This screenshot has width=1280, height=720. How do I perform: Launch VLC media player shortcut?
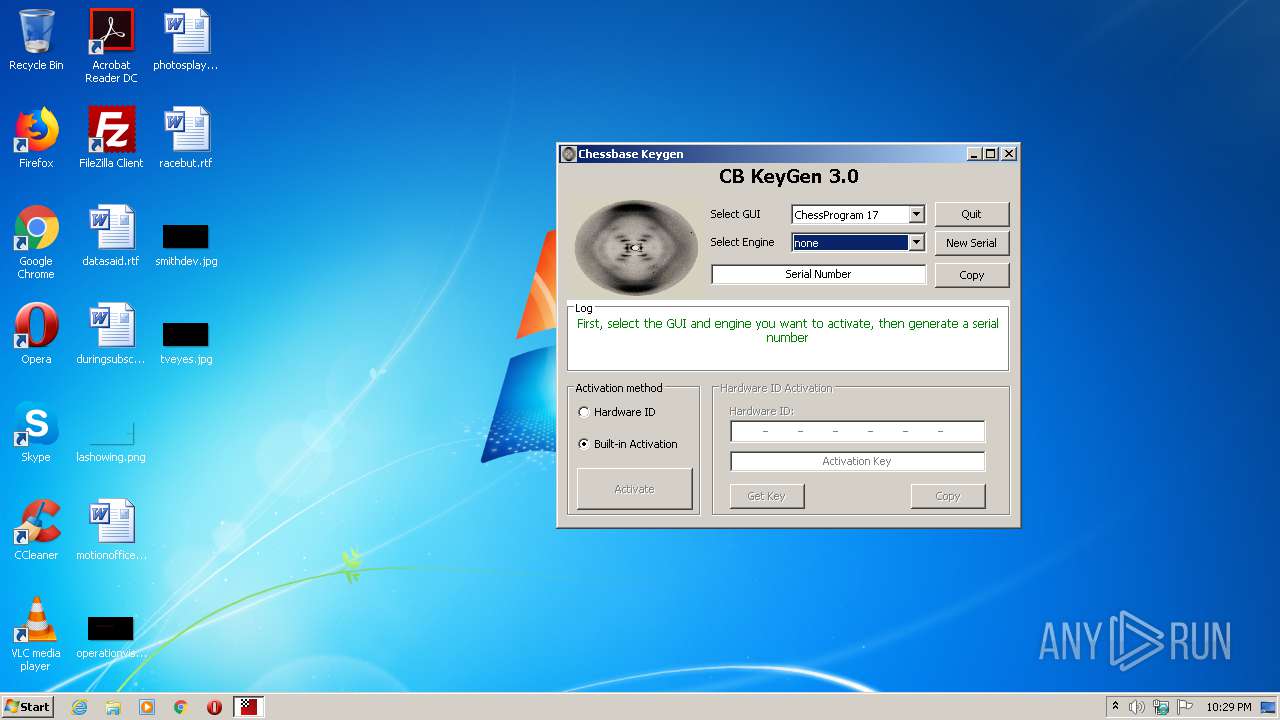click(x=36, y=634)
